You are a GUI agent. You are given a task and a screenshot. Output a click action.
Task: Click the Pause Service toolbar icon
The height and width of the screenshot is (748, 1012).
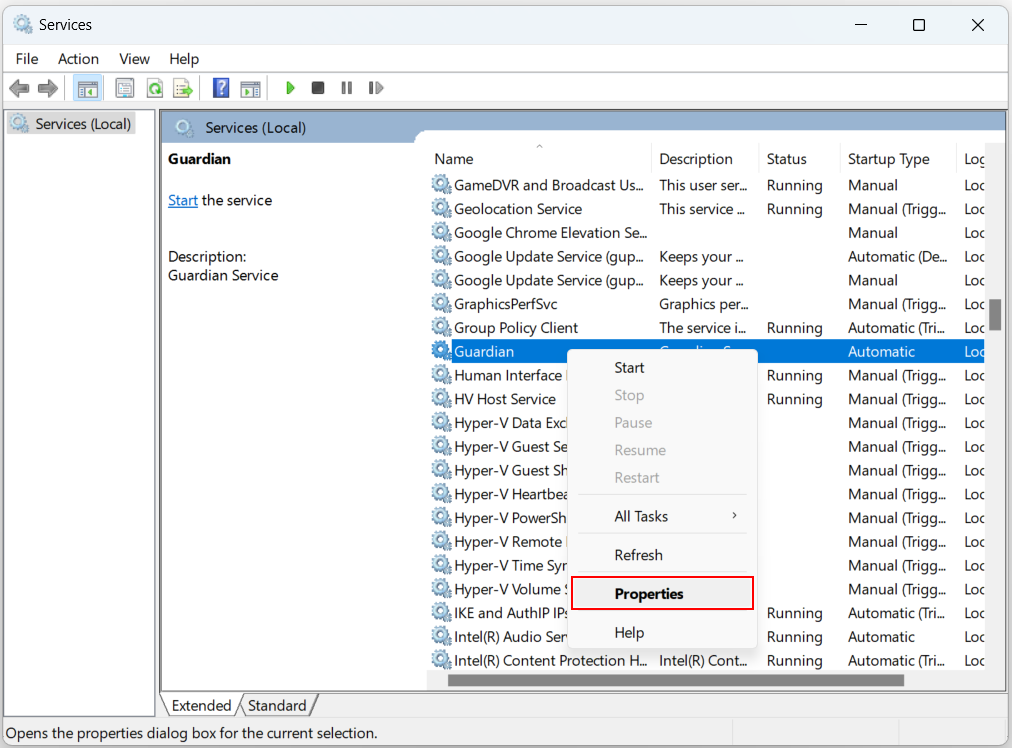click(x=347, y=88)
